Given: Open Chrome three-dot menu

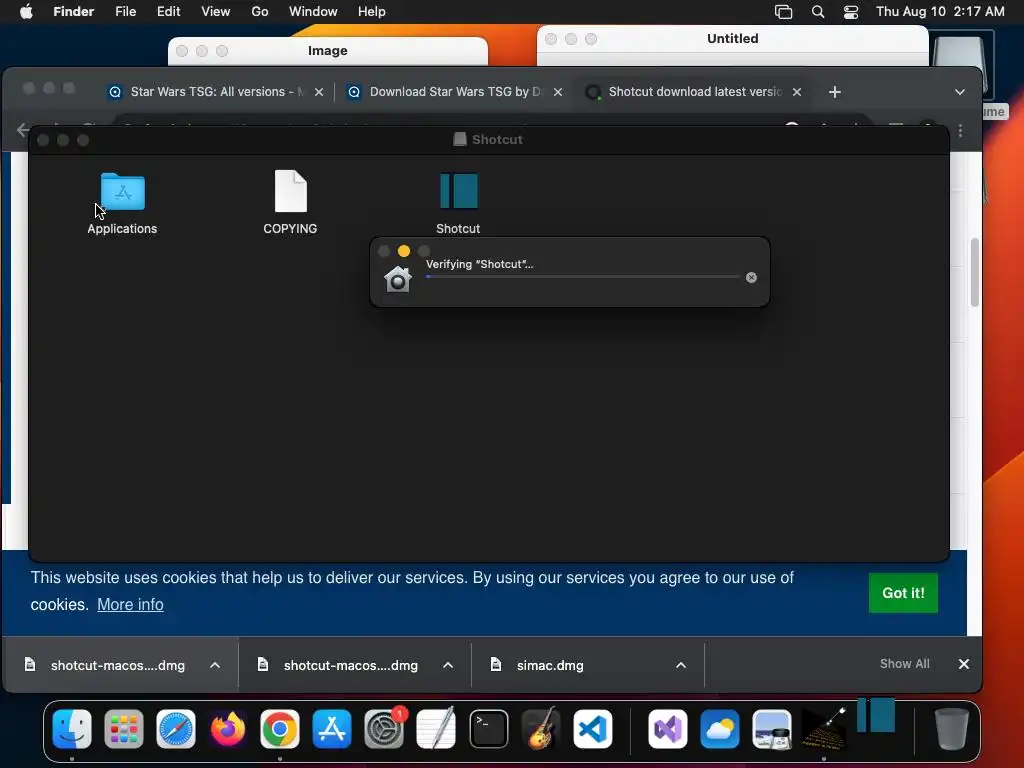Looking at the screenshot, I should pos(960,131).
